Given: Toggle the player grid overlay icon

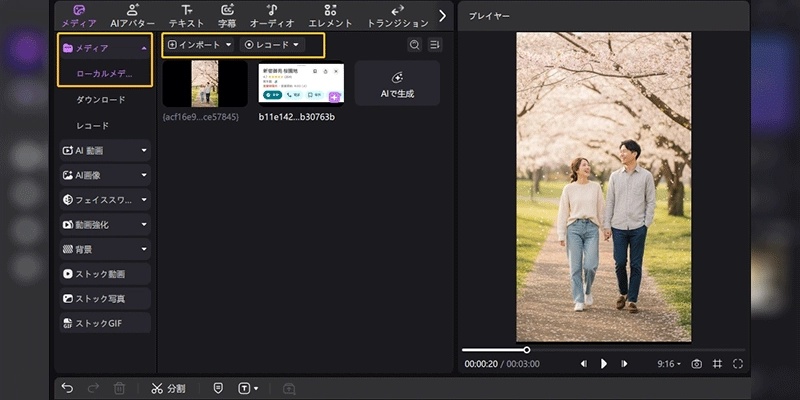Looking at the screenshot, I should pos(717,364).
